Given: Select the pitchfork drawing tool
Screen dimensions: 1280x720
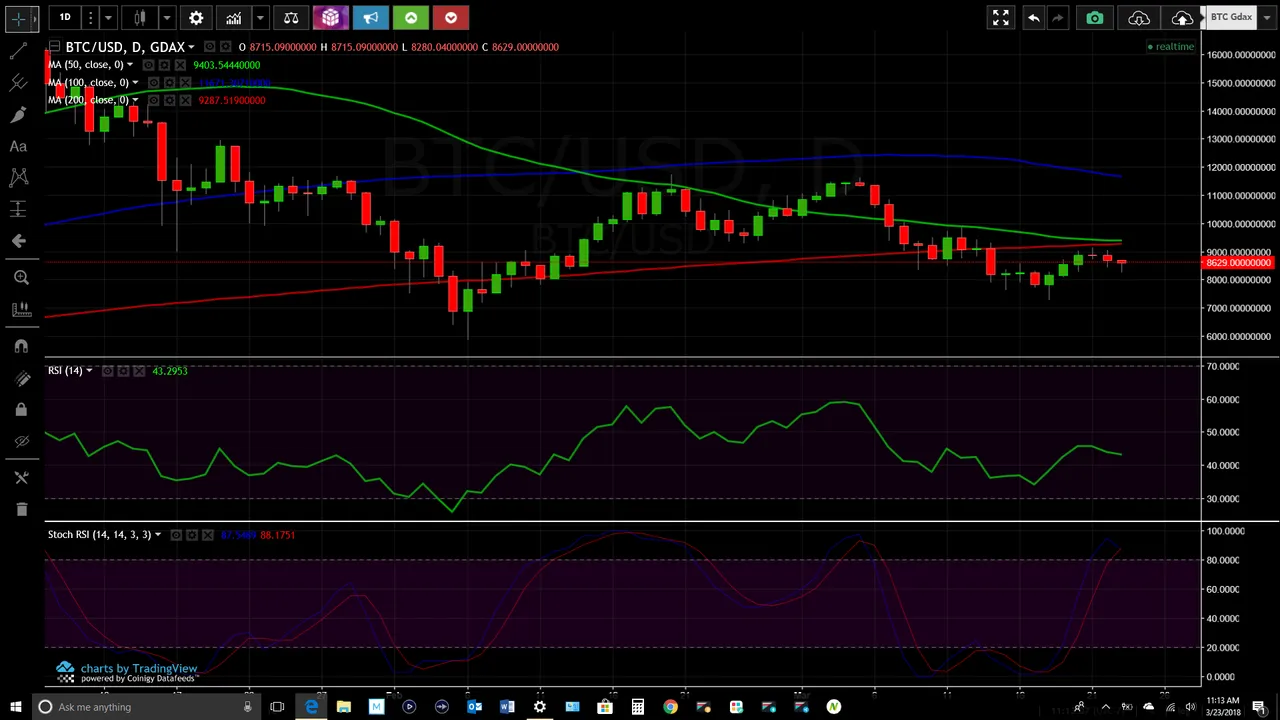Looking at the screenshot, I should coord(18,83).
